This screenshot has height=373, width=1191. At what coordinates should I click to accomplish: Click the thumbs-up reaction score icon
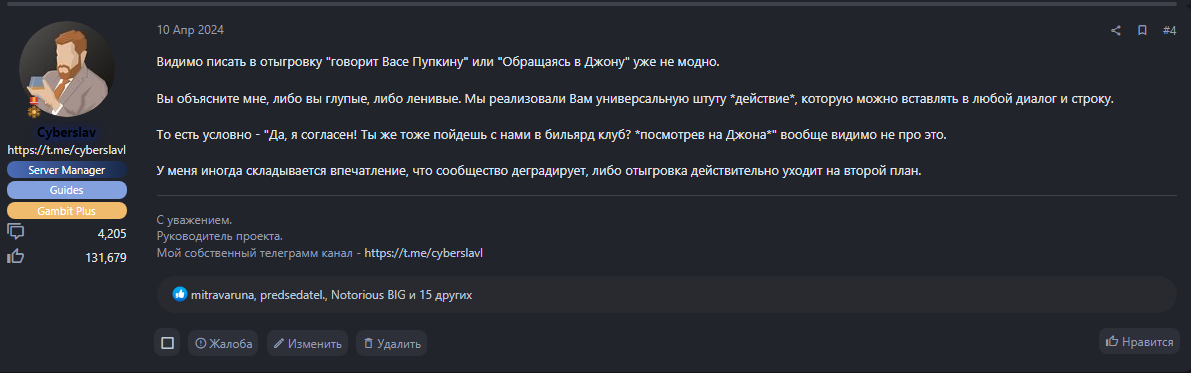point(15,257)
